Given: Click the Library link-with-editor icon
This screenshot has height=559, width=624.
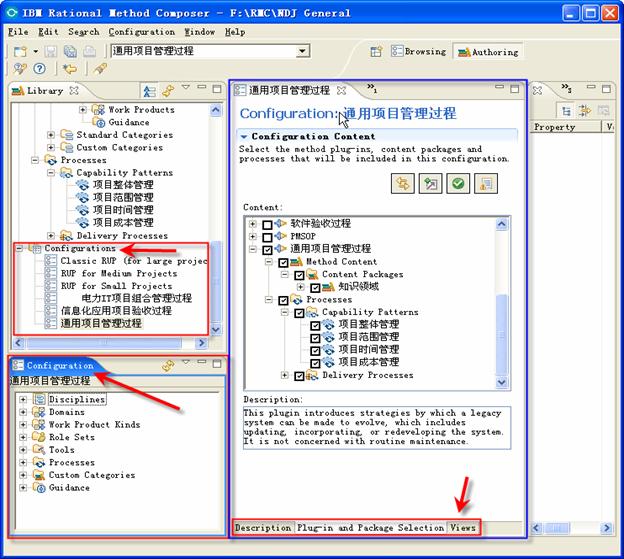Looking at the screenshot, I should pos(168,91).
